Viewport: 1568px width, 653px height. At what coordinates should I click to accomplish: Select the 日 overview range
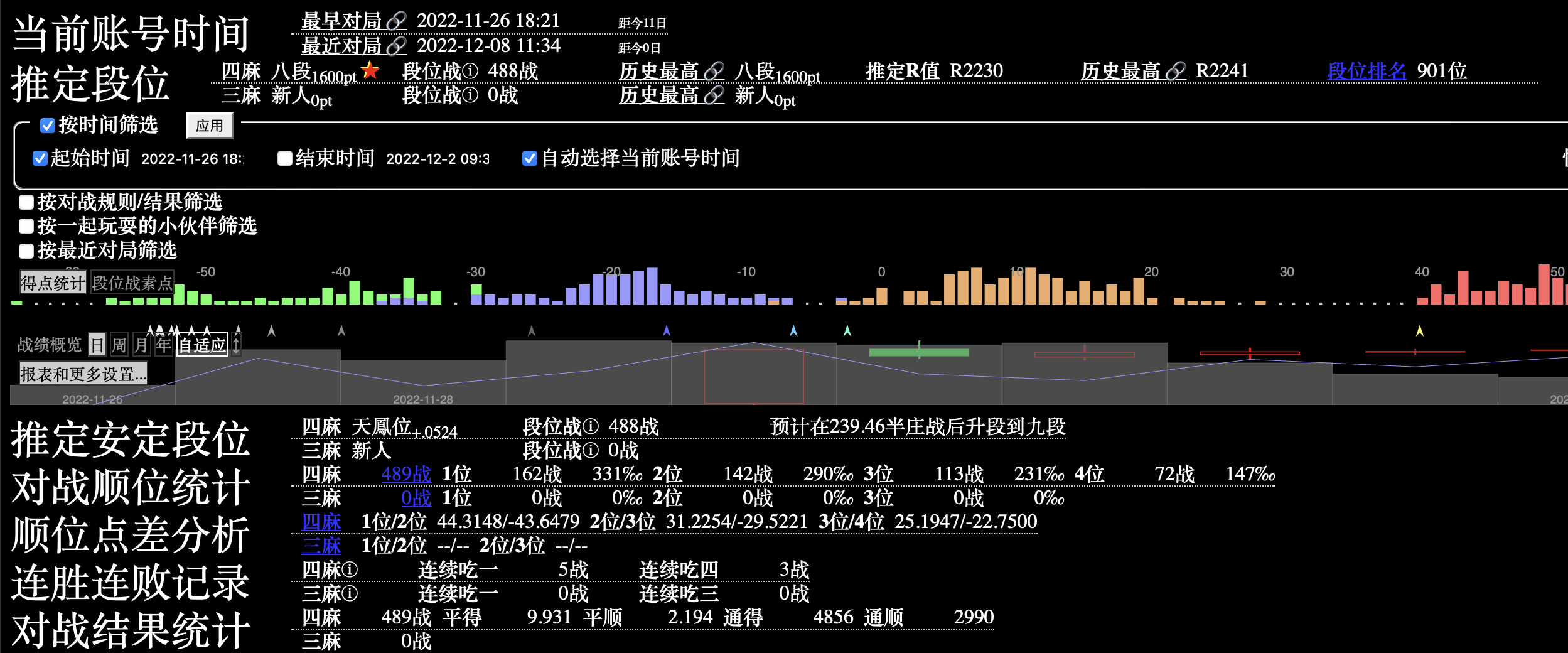click(x=97, y=345)
